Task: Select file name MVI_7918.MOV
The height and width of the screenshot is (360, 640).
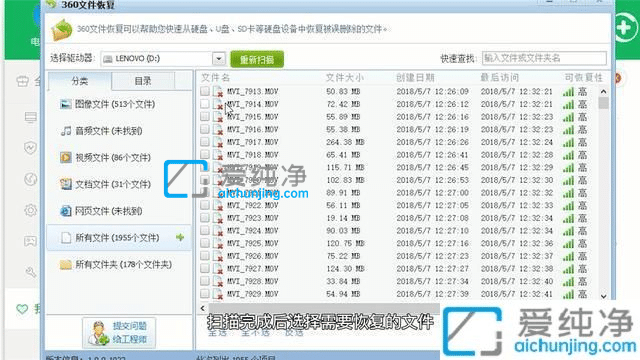Action: coord(253,155)
